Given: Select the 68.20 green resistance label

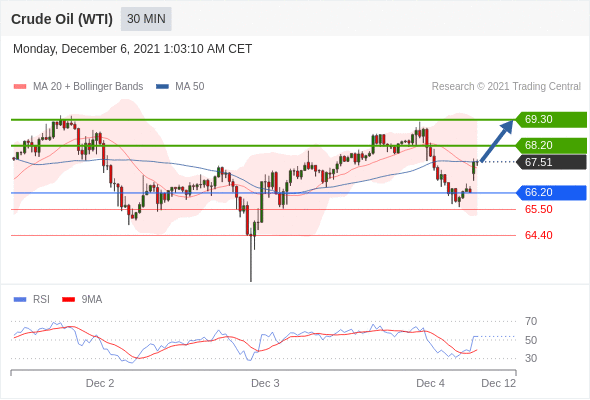Looking at the screenshot, I should (x=551, y=145).
